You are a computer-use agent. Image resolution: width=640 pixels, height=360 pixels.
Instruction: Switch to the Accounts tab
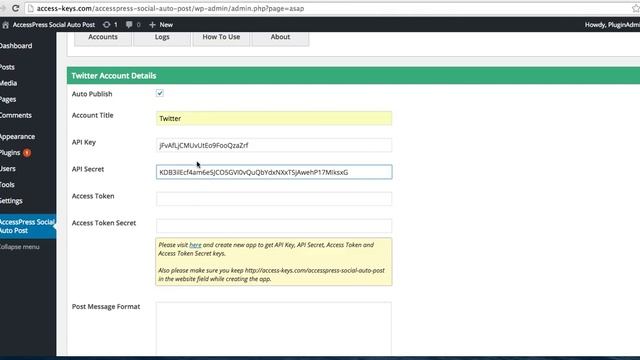[x=103, y=38]
